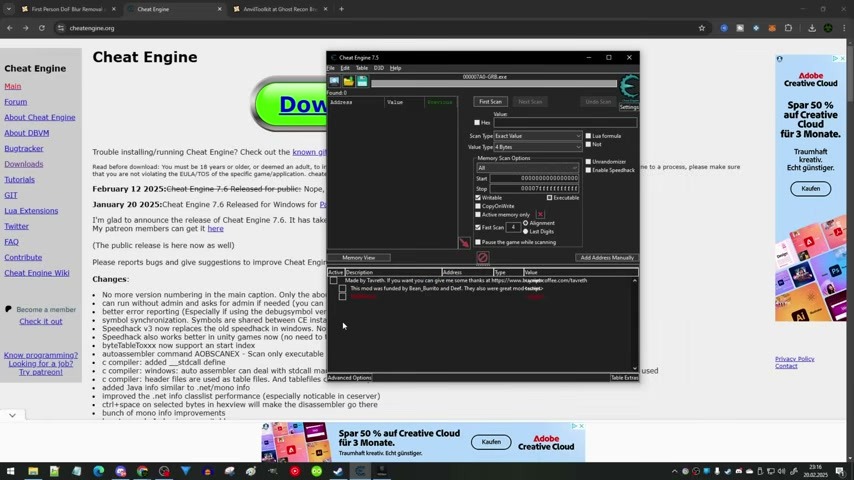
Task: Open Advanced Options
Action: 350,378
